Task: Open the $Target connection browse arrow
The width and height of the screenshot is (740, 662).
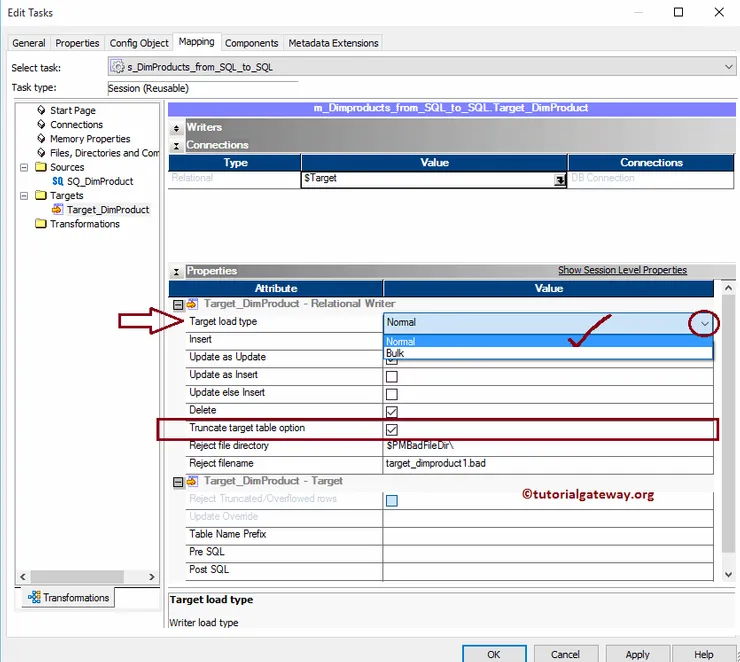Action: coord(559,180)
